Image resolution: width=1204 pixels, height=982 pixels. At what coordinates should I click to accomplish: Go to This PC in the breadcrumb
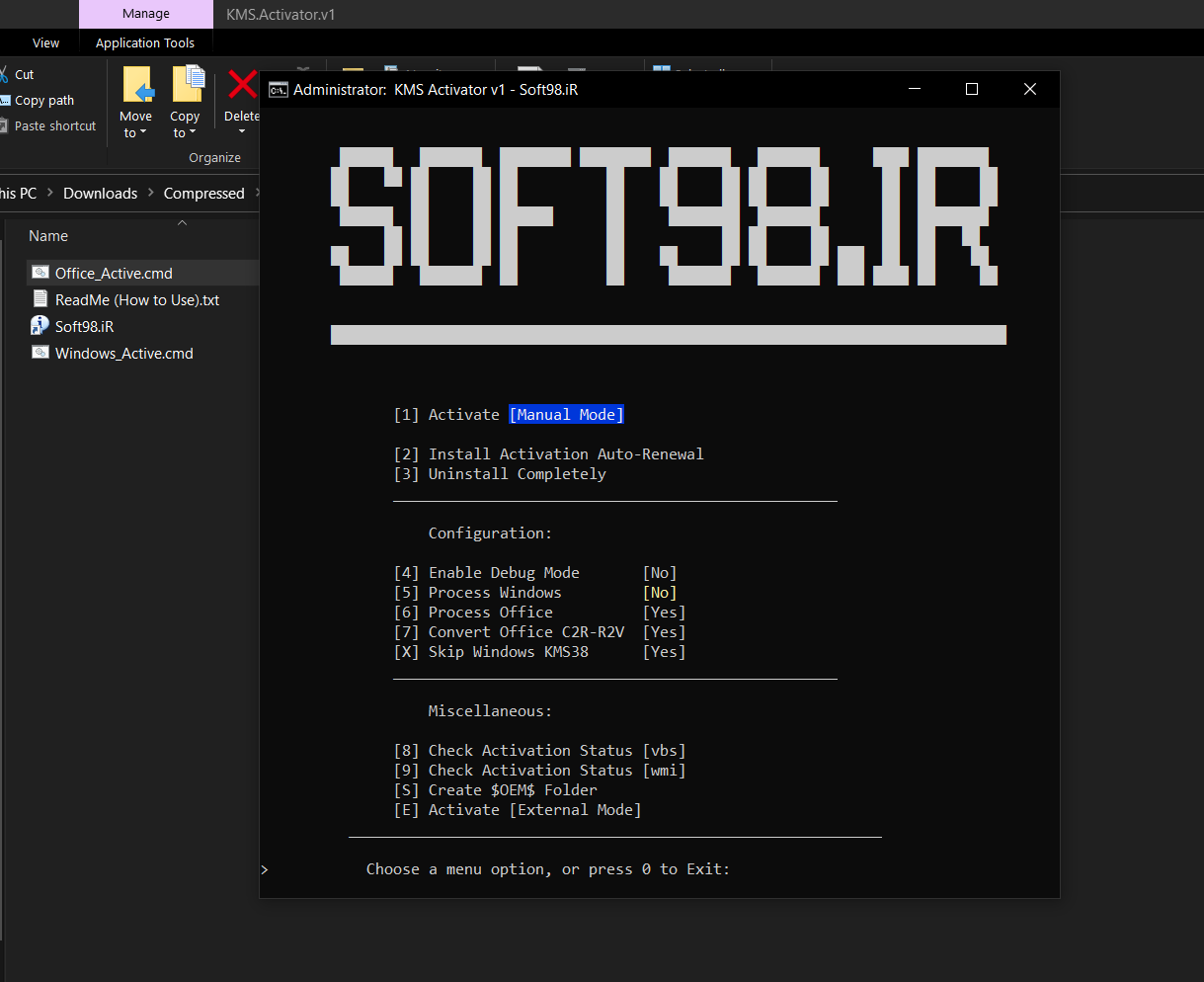click(x=18, y=193)
